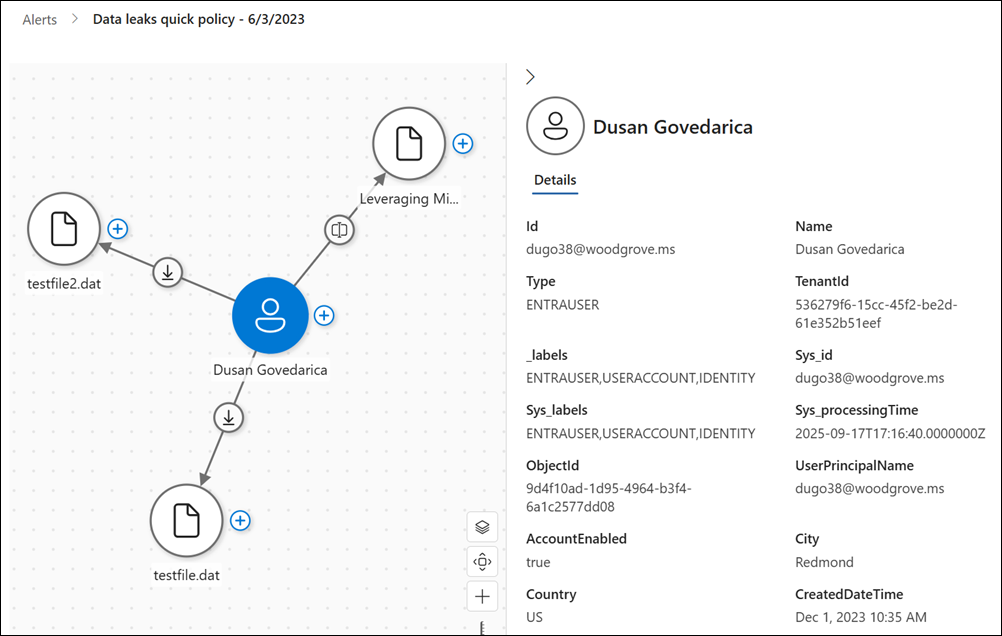Select the blue Dusan Govedarica user node

tap(269, 316)
